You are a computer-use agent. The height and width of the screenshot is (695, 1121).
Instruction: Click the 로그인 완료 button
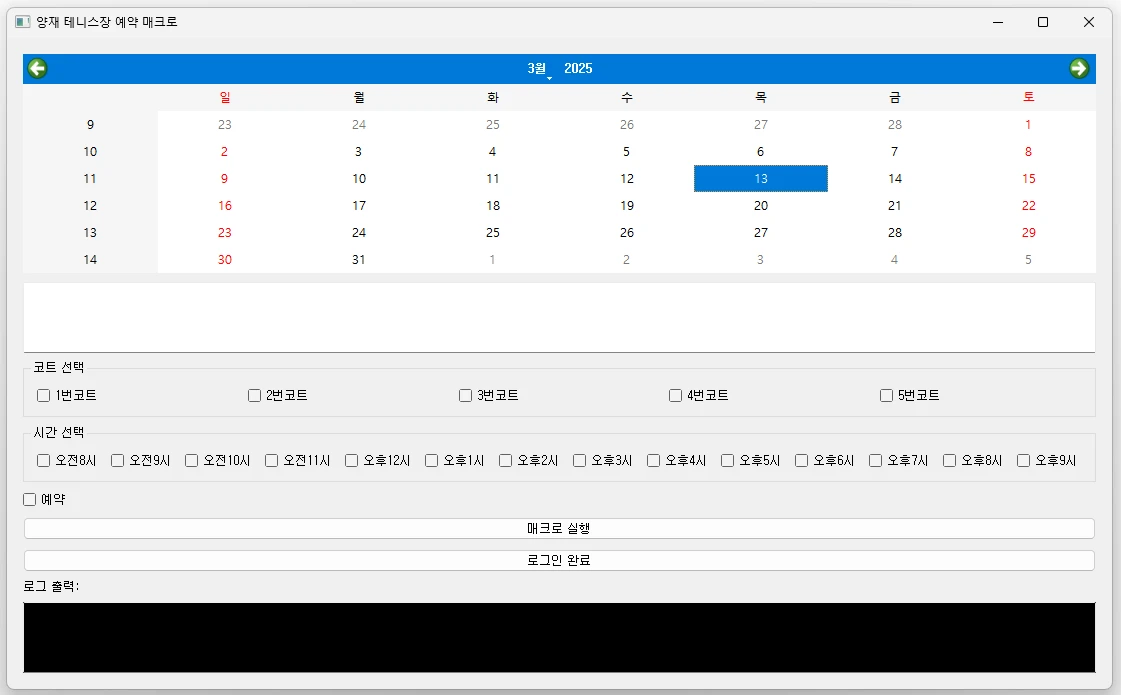click(560, 560)
